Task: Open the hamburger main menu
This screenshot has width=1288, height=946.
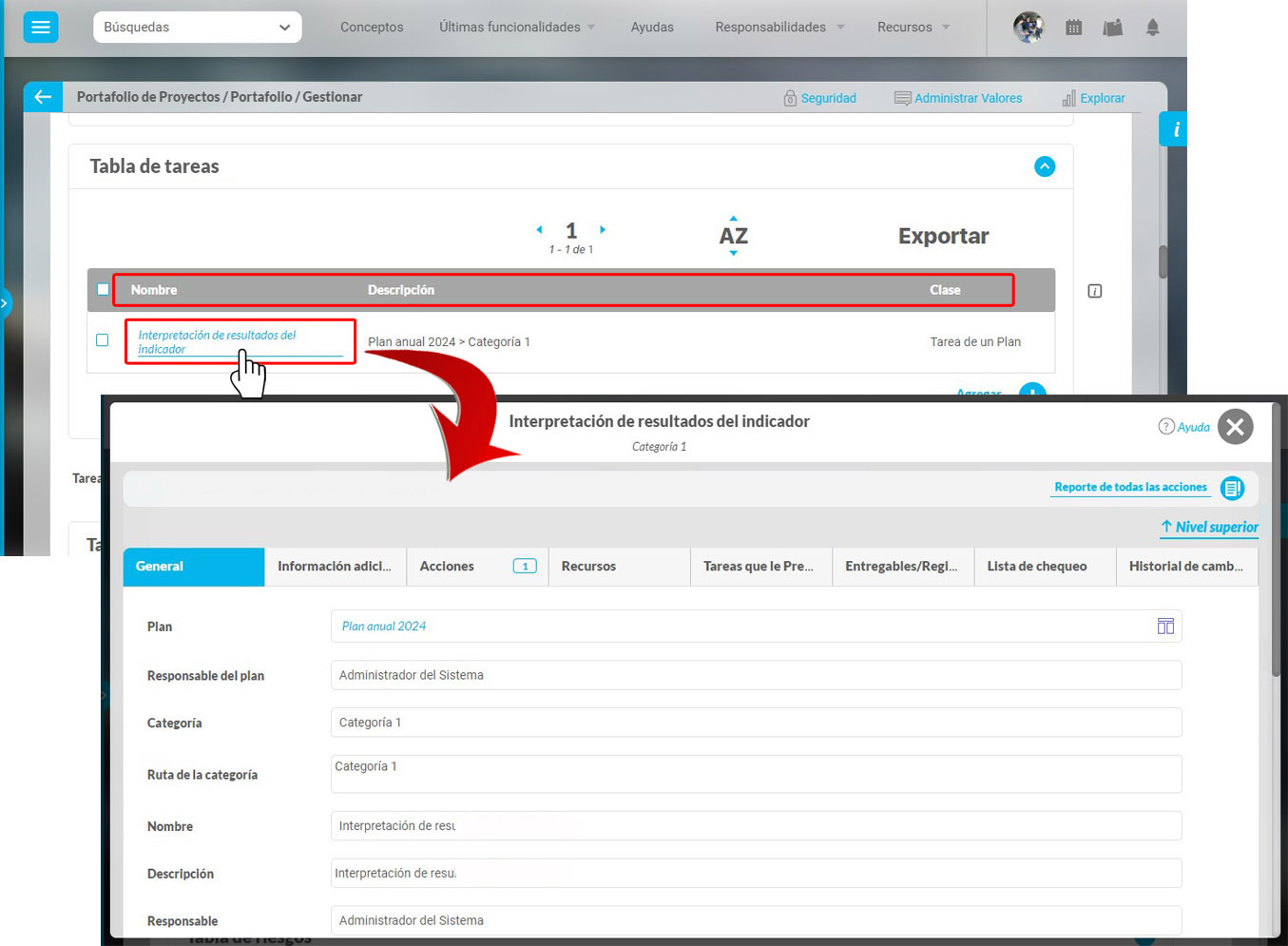Action: click(x=40, y=28)
